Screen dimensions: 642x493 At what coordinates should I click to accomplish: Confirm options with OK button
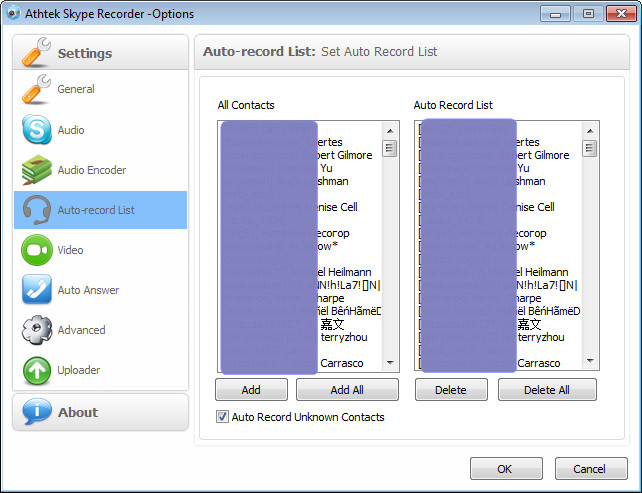(506, 468)
